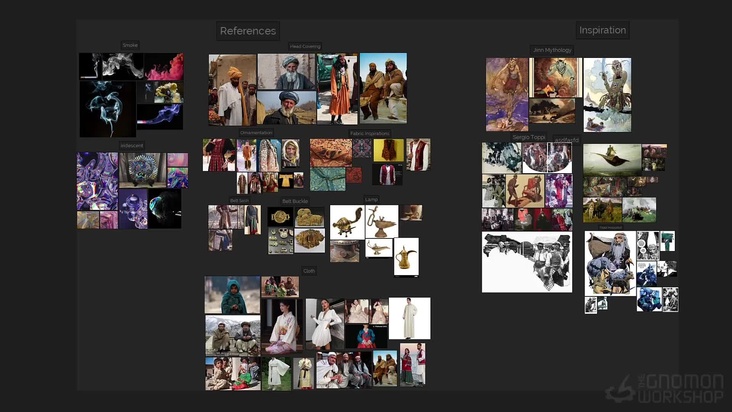Select the man in orange robe photo
732x412 pixels.
[337, 89]
